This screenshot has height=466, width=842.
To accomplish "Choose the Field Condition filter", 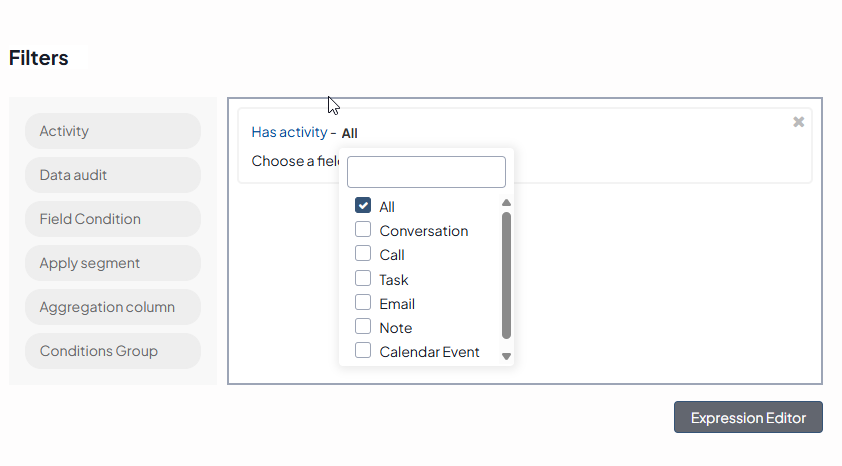I will click(113, 219).
